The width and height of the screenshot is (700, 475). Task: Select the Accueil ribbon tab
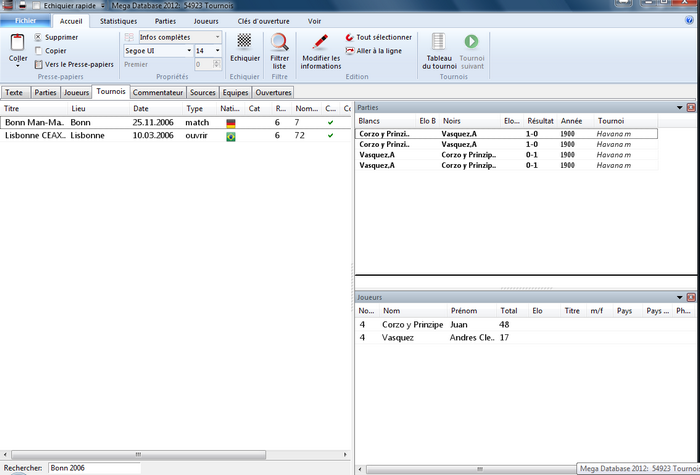click(x=71, y=21)
